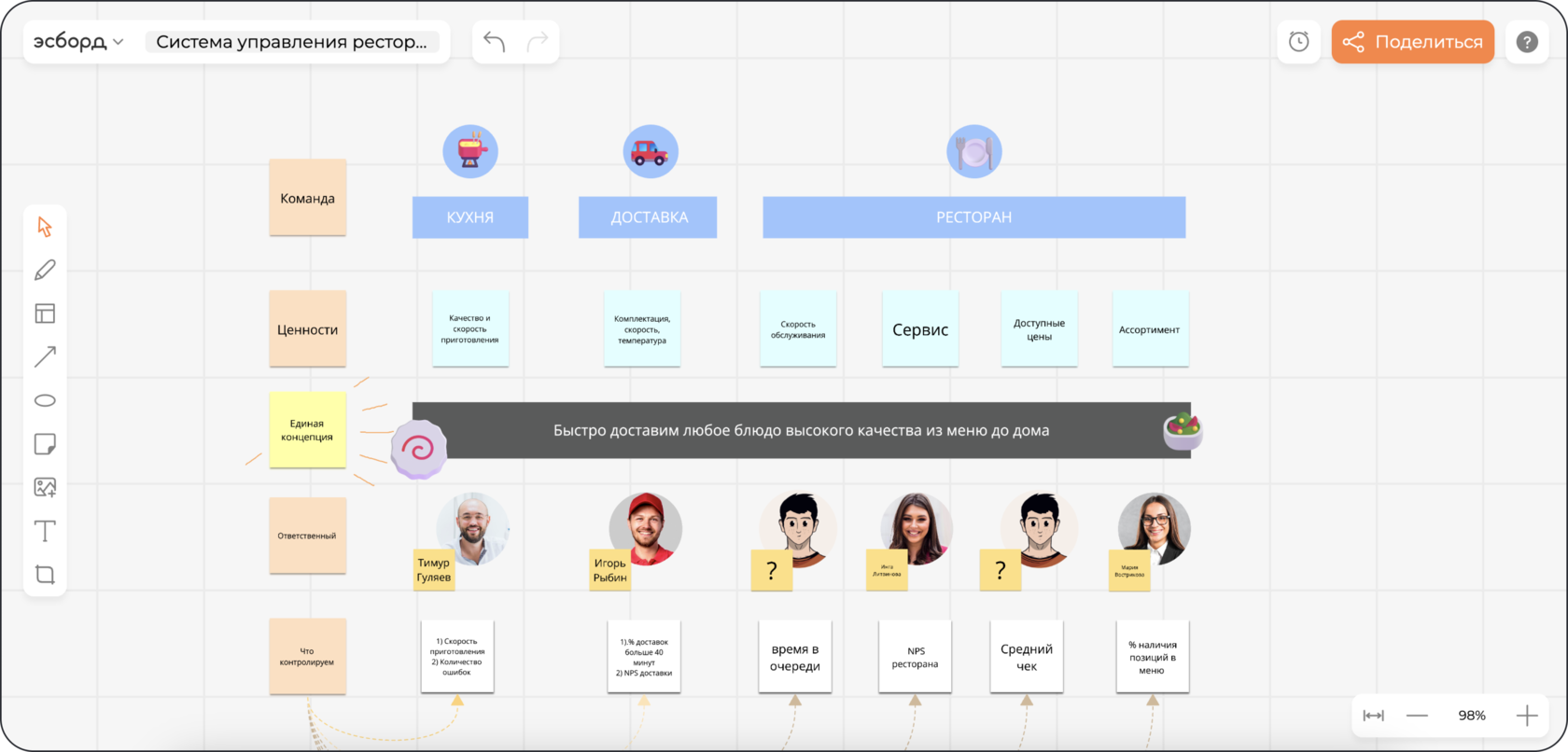Viewport: 1568px width, 752px height.
Task: Select the frame layout tool
Action: (x=45, y=313)
